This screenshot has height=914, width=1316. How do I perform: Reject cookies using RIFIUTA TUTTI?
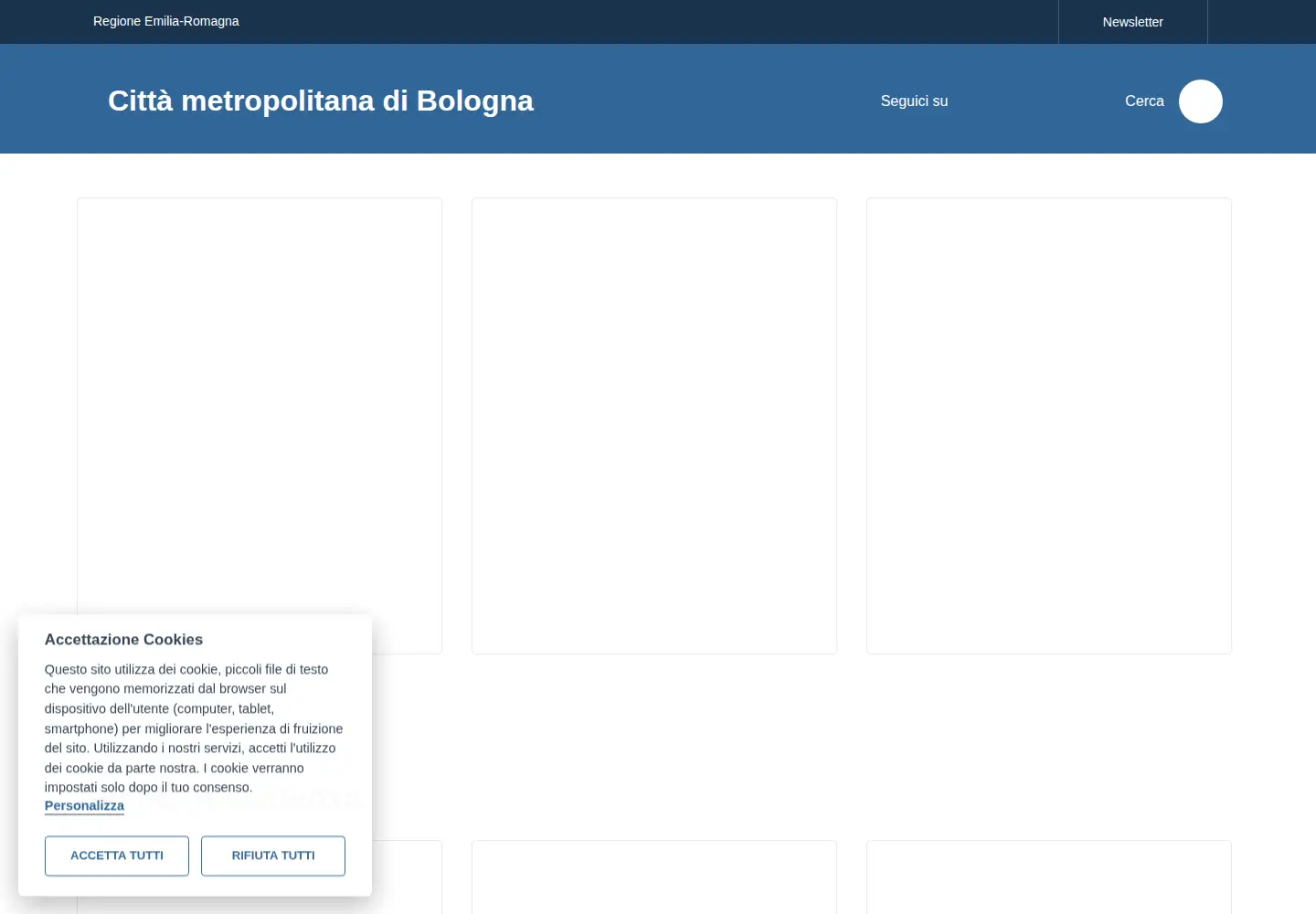point(273,856)
